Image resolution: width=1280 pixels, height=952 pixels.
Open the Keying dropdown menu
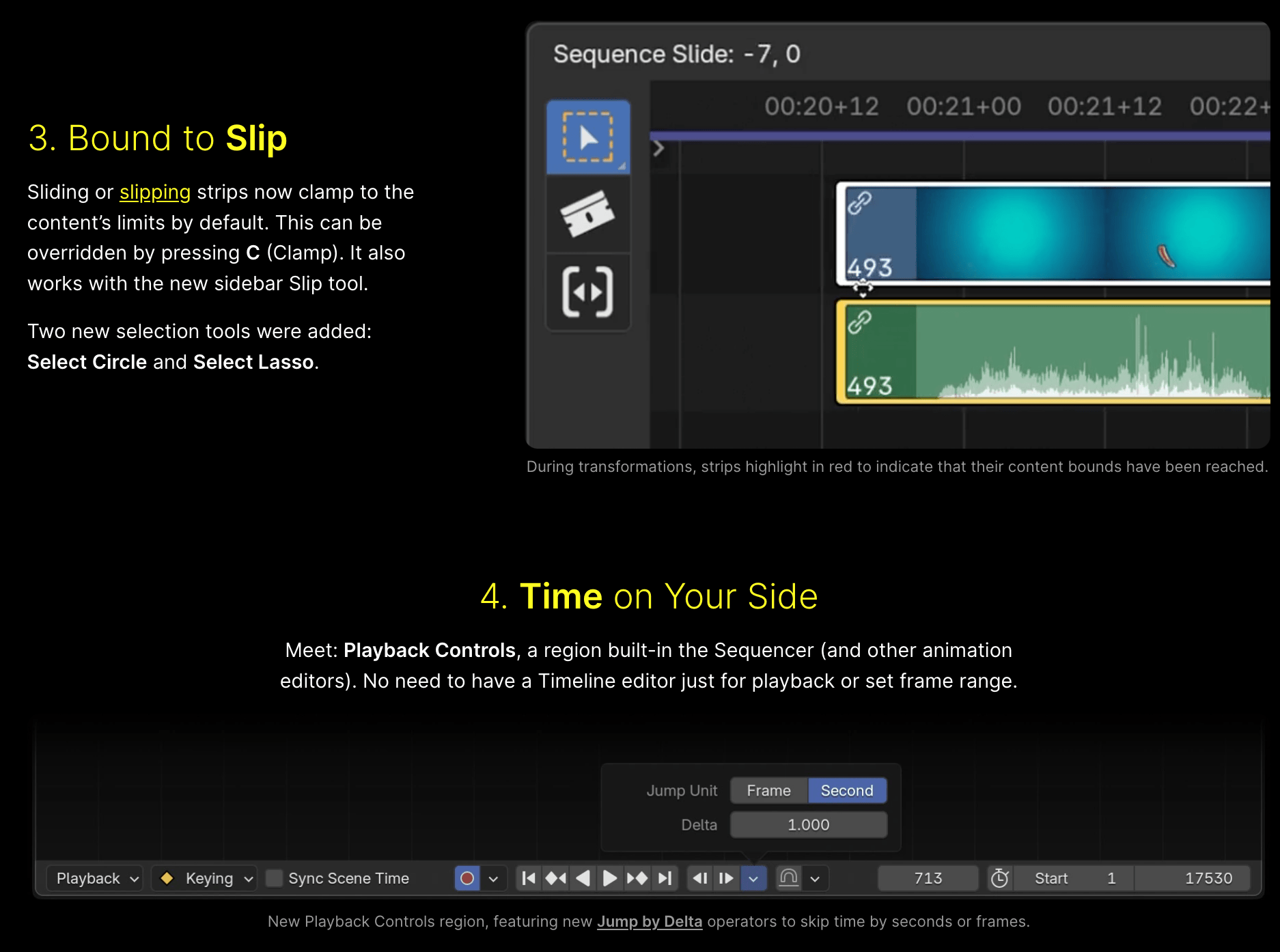[205, 878]
